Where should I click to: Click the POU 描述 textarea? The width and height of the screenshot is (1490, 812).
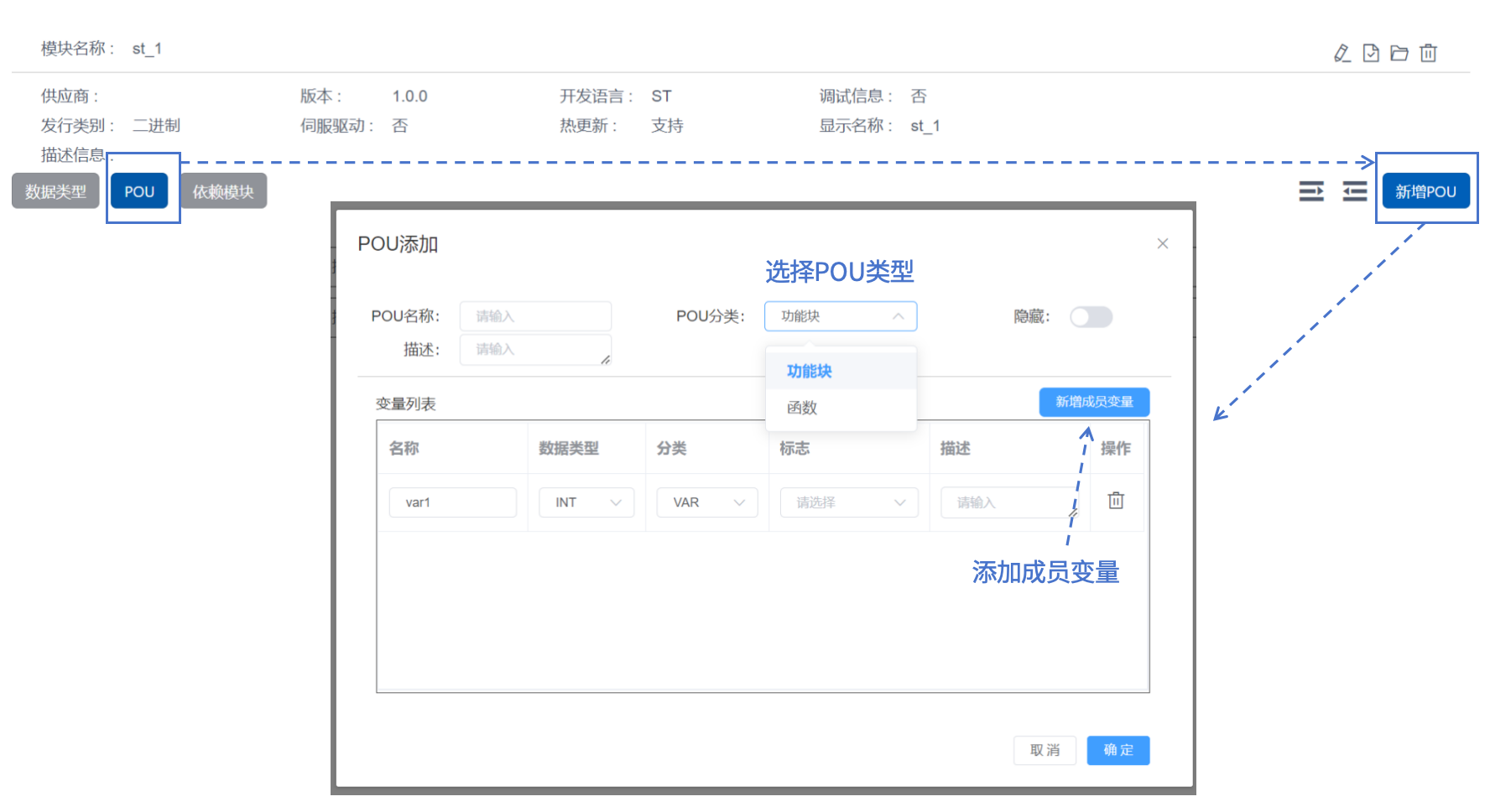click(535, 349)
